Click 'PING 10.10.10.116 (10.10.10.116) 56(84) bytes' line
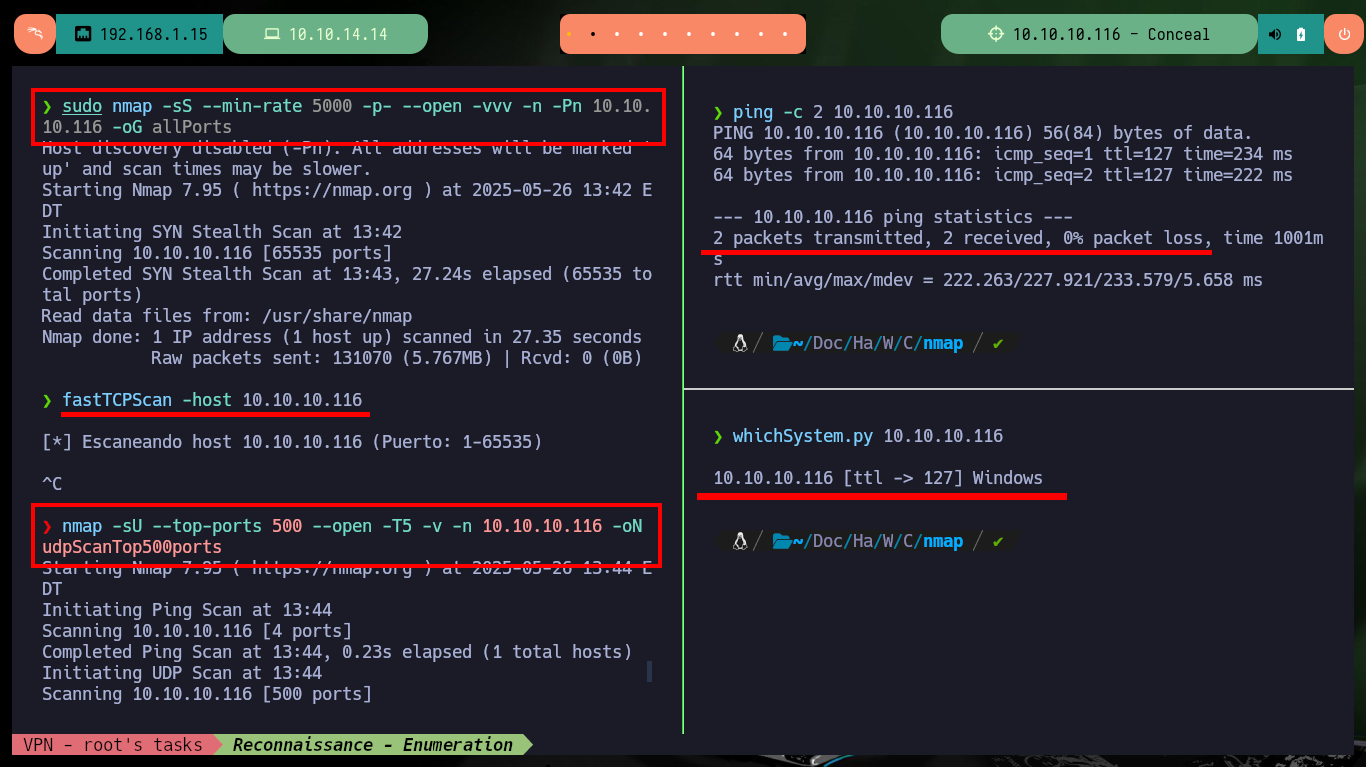 coord(983,133)
